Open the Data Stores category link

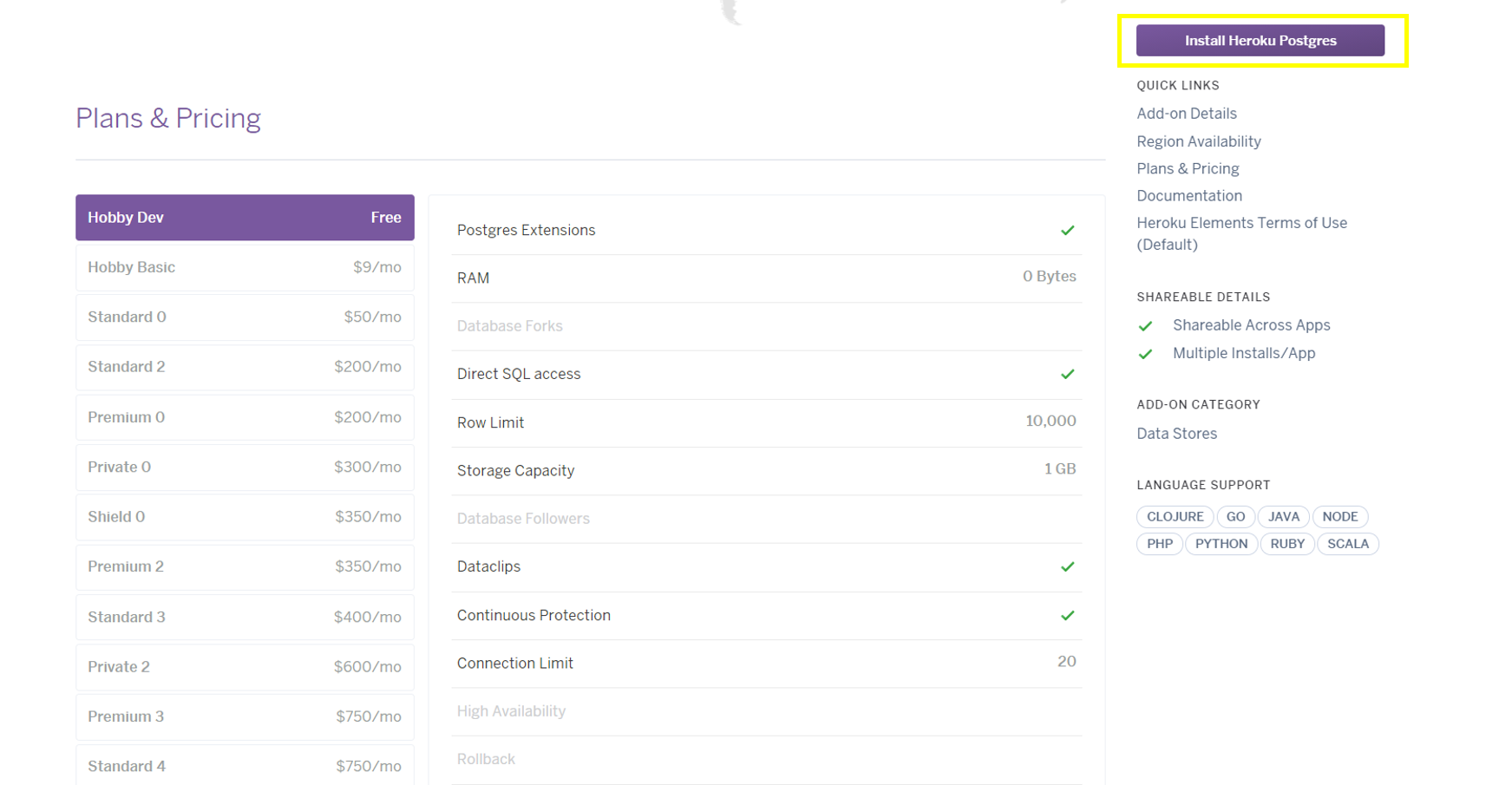point(1176,434)
